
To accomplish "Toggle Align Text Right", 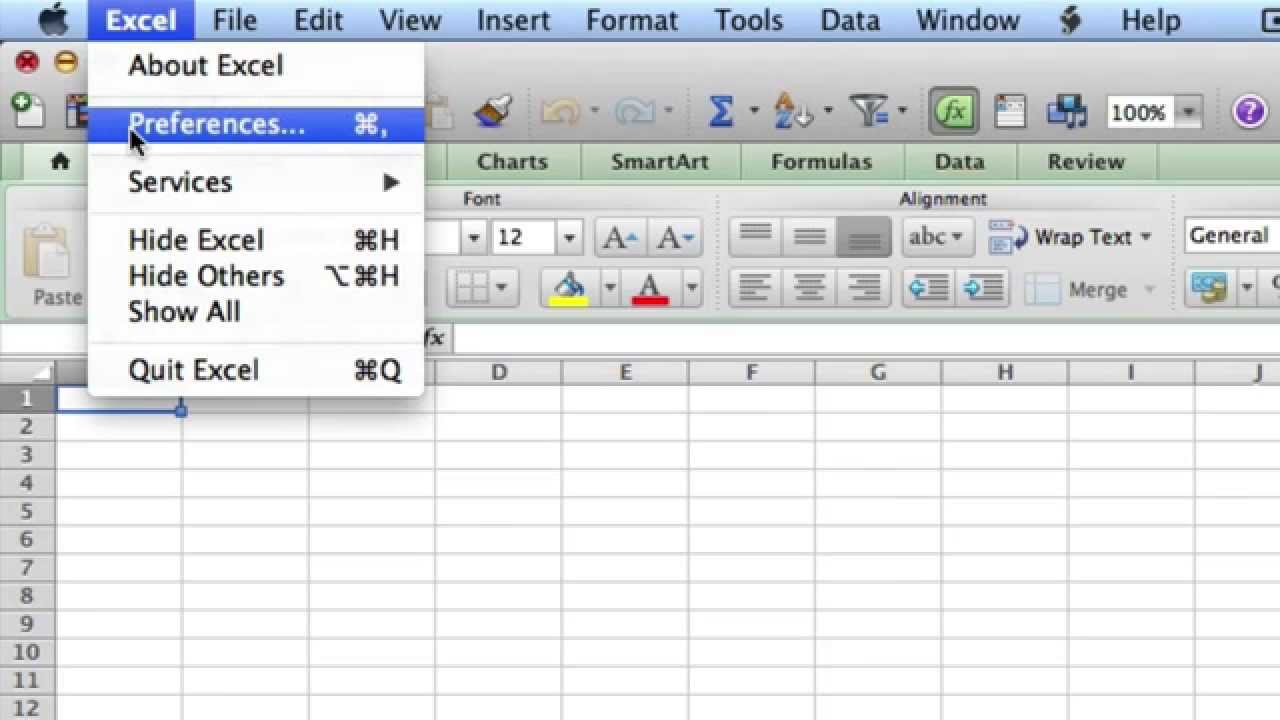I will pos(864,289).
